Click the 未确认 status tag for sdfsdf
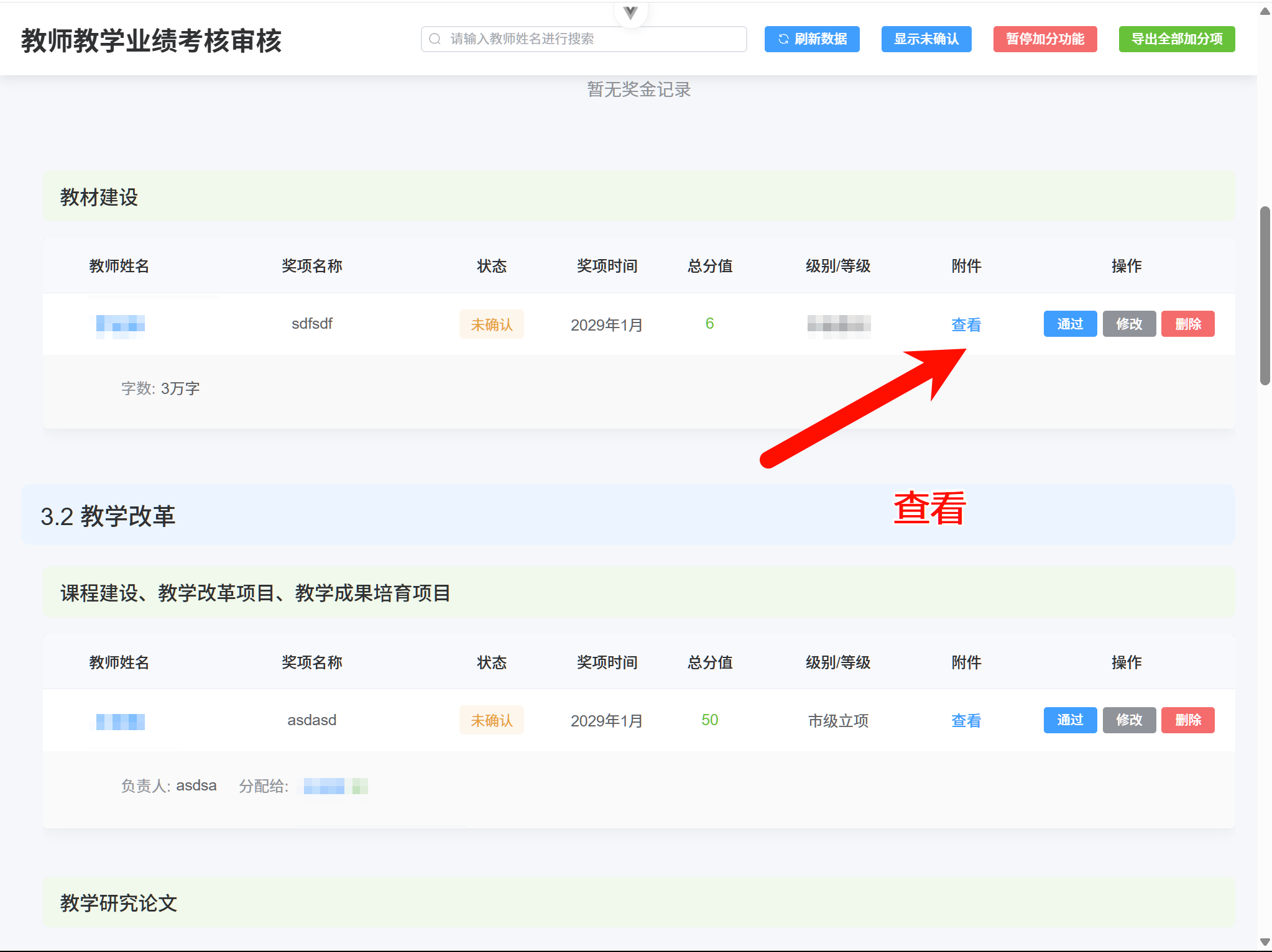Image resolution: width=1272 pixels, height=952 pixels. 491,324
